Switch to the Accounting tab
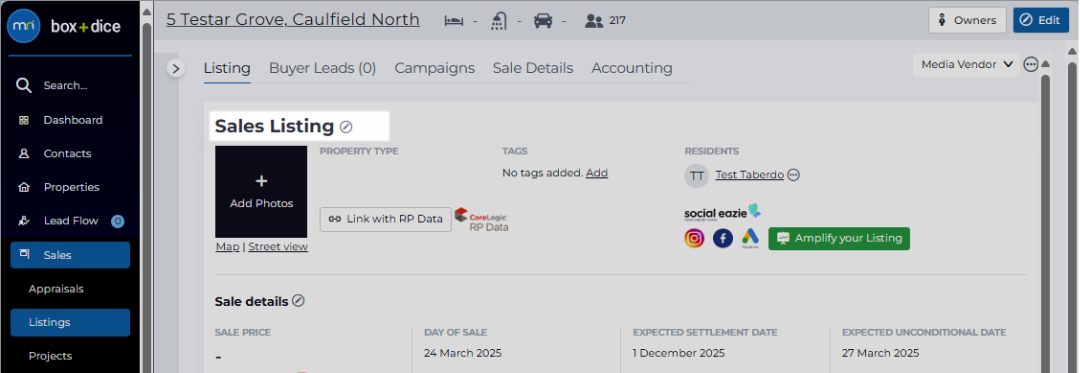This screenshot has height=373, width=1080. pos(632,68)
